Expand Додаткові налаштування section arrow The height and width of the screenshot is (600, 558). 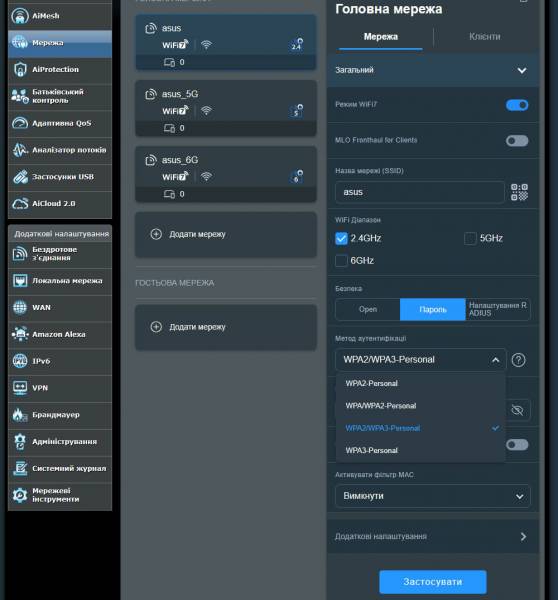pos(523,537)
